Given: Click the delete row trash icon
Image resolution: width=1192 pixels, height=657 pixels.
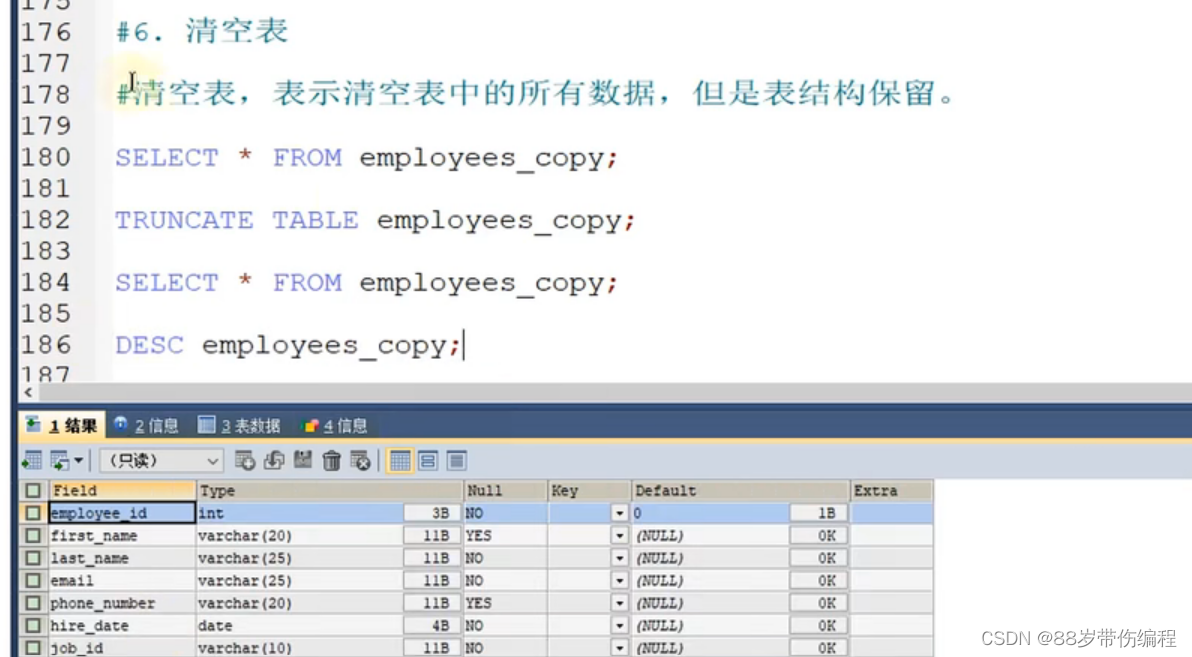Looking at the screenshot, I should point(330,460).
